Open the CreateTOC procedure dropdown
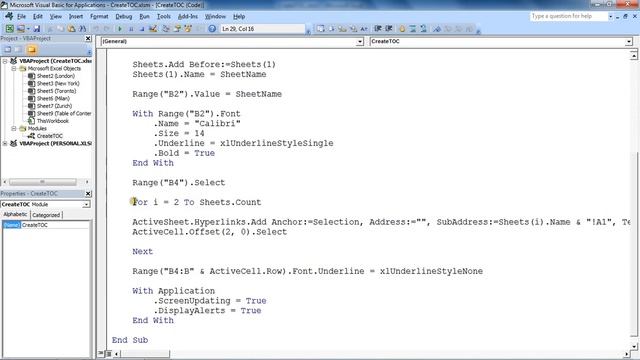The image size is (640, 360). pos(629,41)
